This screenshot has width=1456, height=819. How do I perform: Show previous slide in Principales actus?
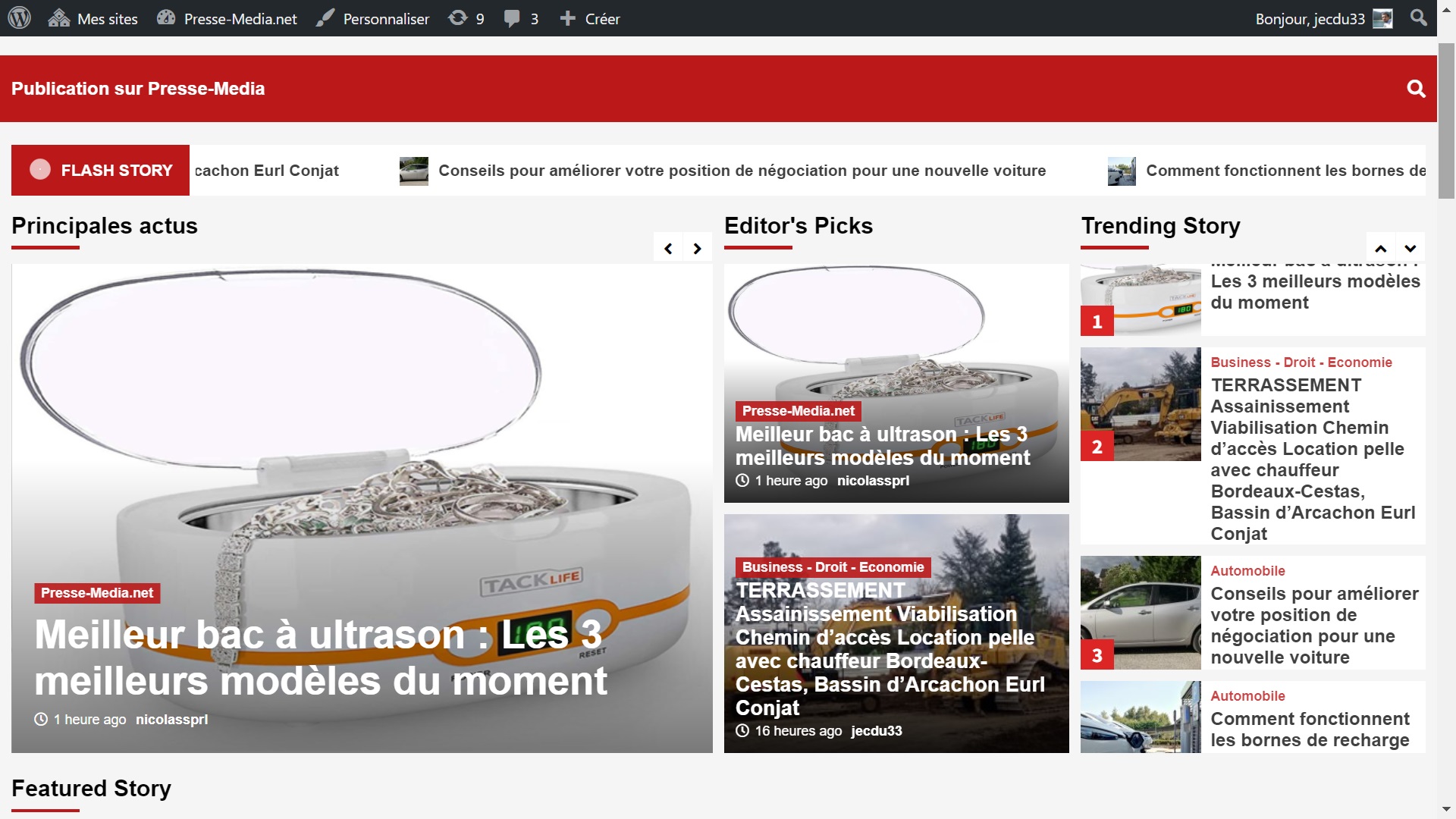pyautogui.click(x=668, y=248)
